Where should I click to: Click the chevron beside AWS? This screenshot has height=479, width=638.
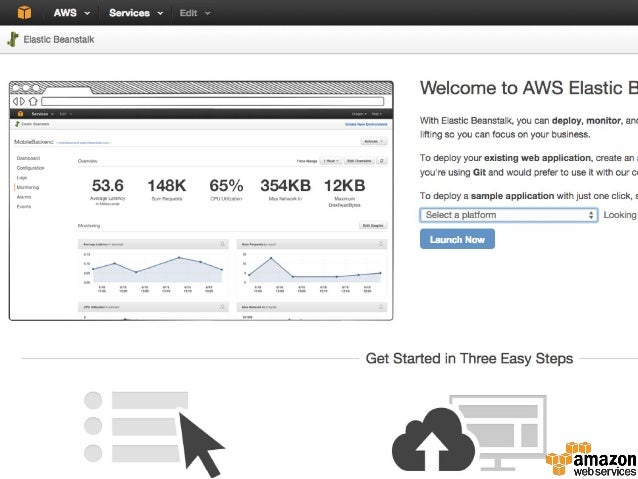[x=87, y=13]
